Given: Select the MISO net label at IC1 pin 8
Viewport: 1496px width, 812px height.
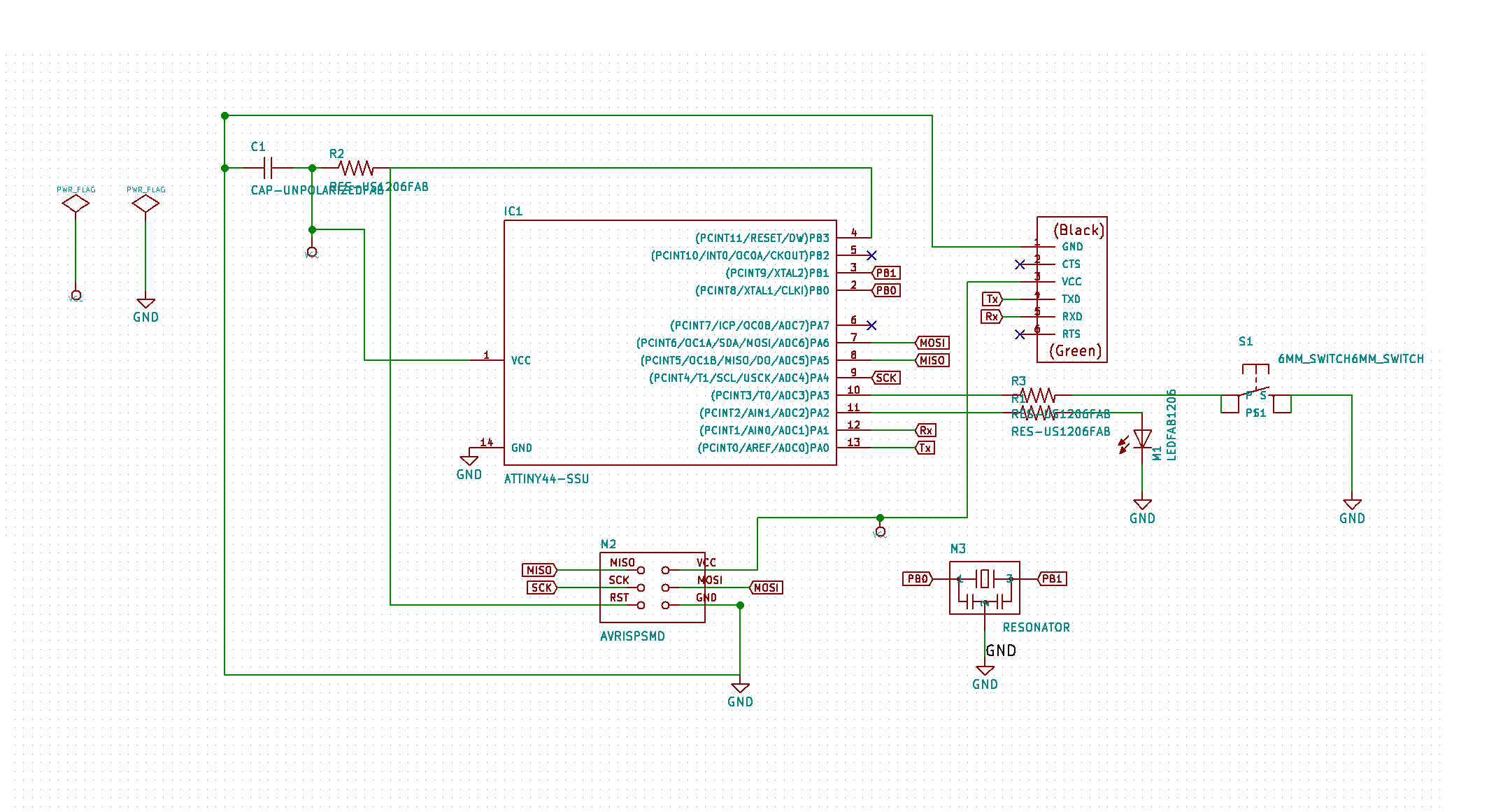Looking at the screenshot, I should pyautogui.click(x=932, y=360).
